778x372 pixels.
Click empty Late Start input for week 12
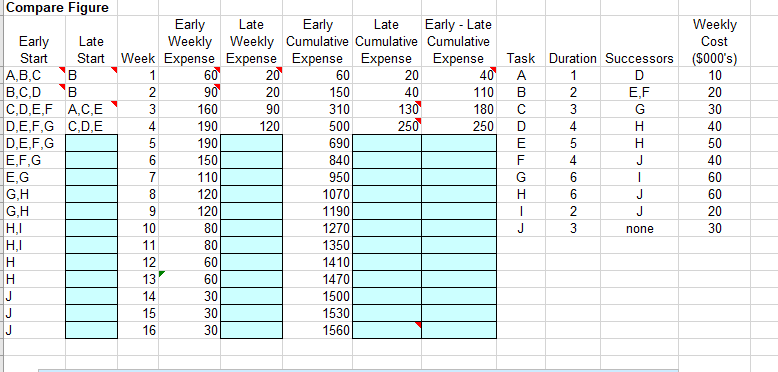click(x=91, y=262)
